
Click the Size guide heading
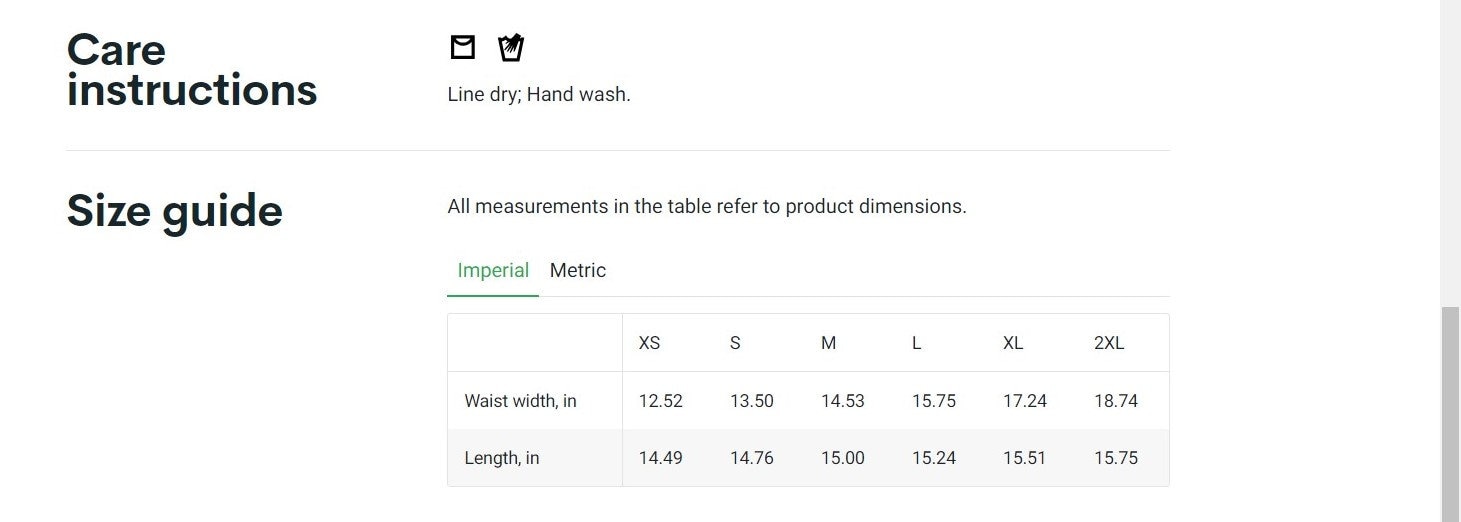[174, 211]
